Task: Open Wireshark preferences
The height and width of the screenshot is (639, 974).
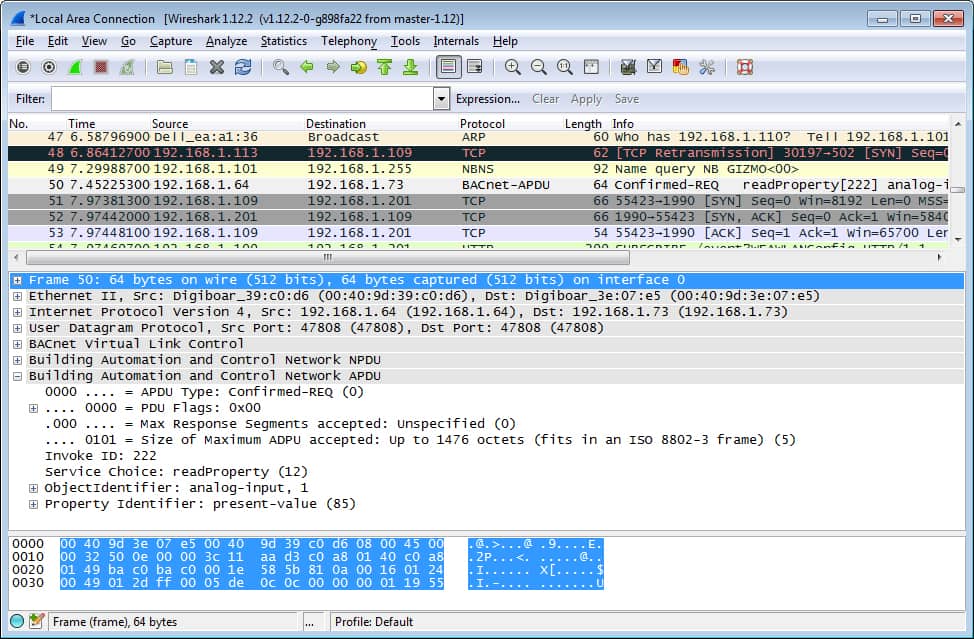Action: click(706, 67)
